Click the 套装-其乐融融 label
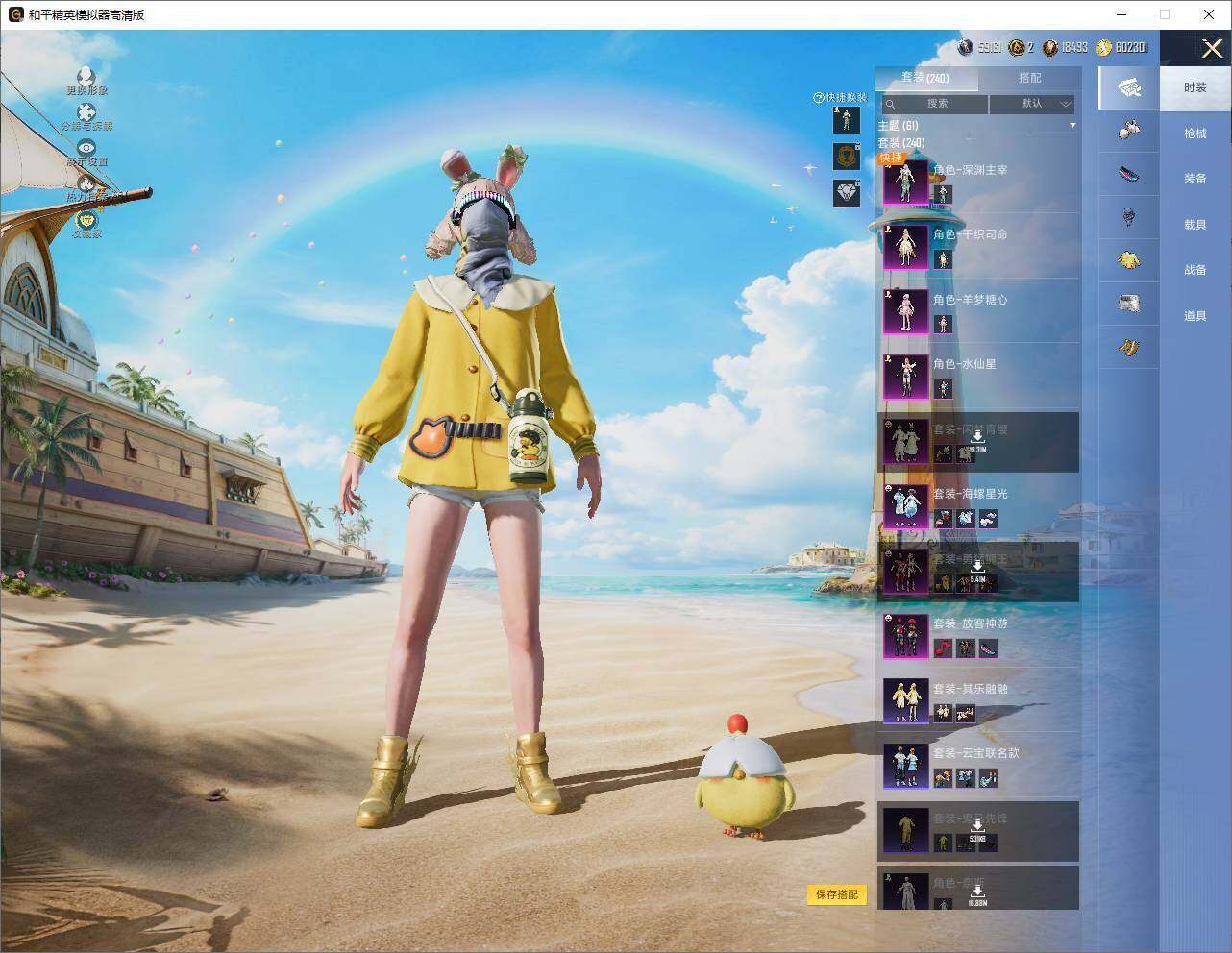 click(x=970, y=689)
